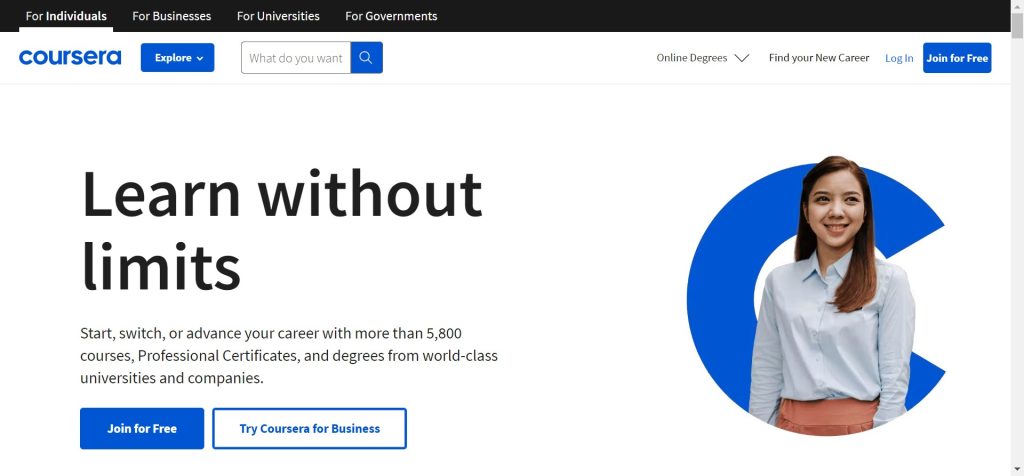Screen dimensions: 1024x476
Task: Click the Coursera logo
Action: pos(70,58)
